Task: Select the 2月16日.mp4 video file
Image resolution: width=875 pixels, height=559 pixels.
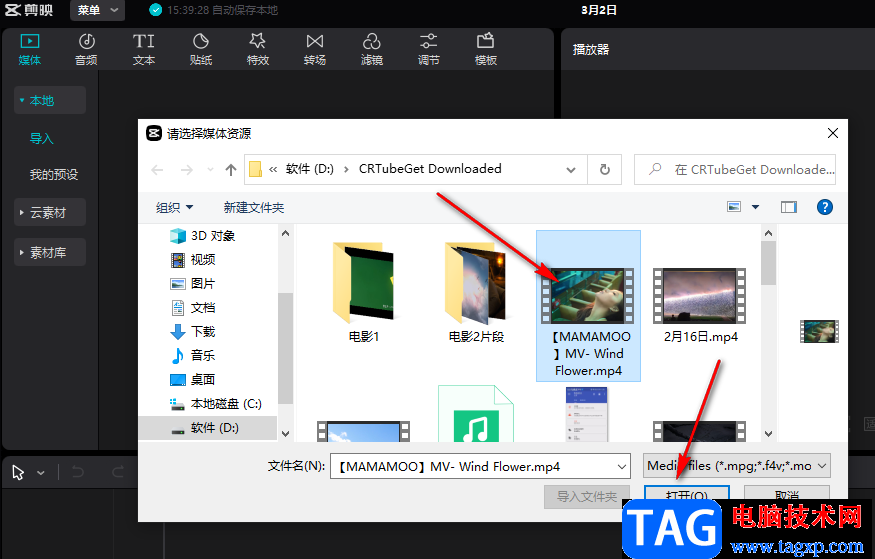Action: [x=700, y=304]
